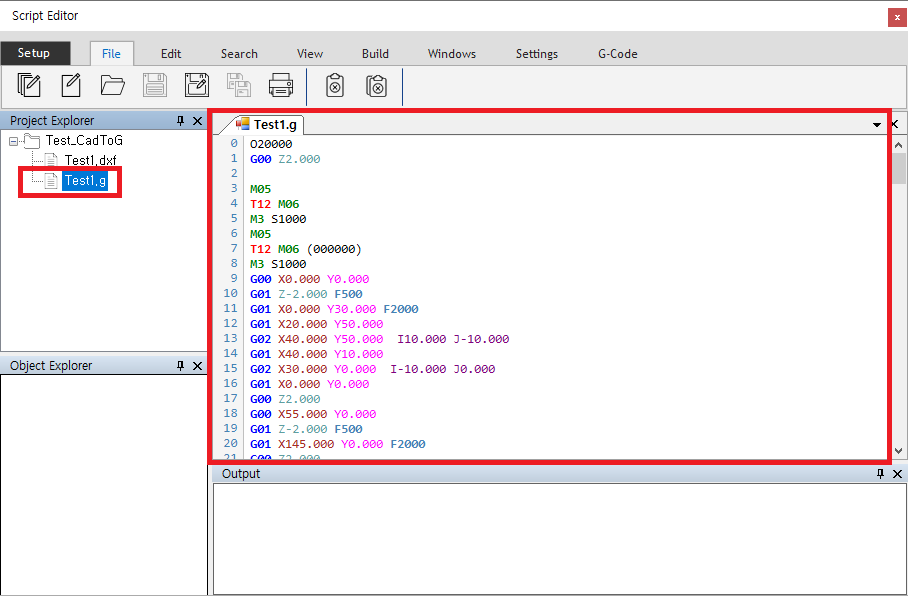Select the Test1.g document tab
The image size is (908, 596).
point(268,125)
